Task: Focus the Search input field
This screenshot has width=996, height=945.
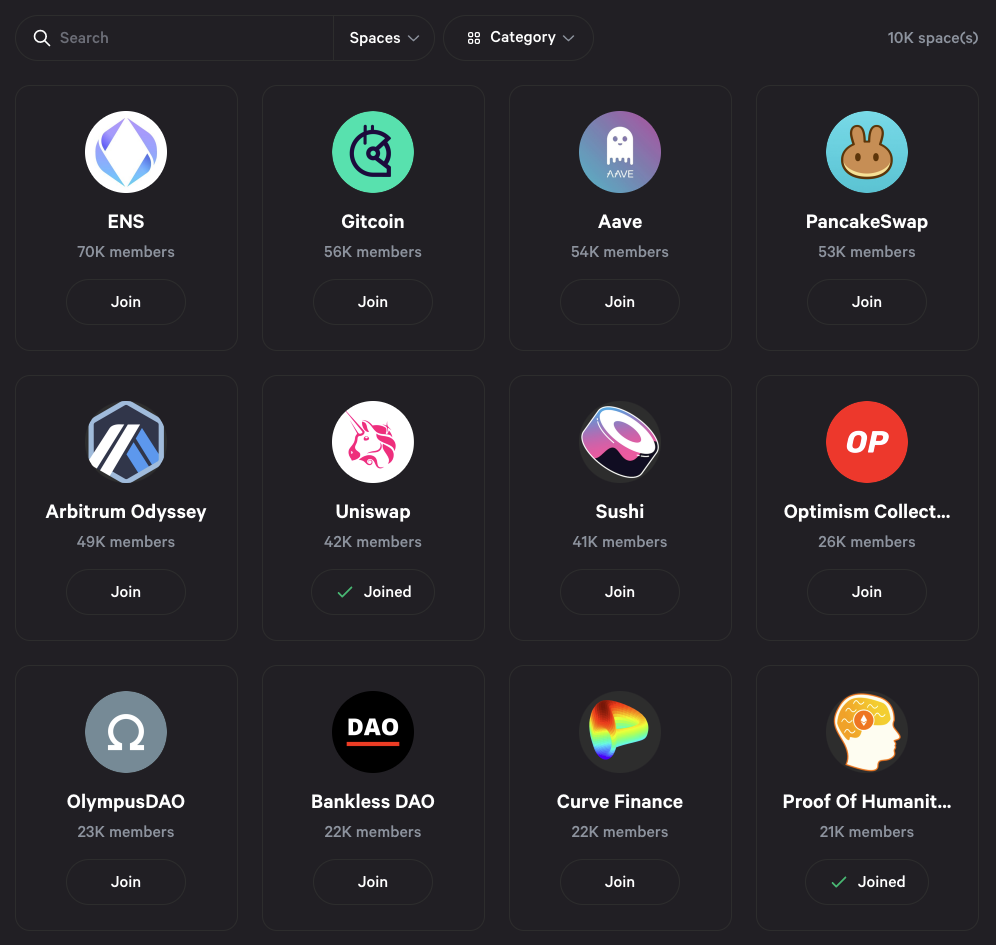Action: coord(175,38)
